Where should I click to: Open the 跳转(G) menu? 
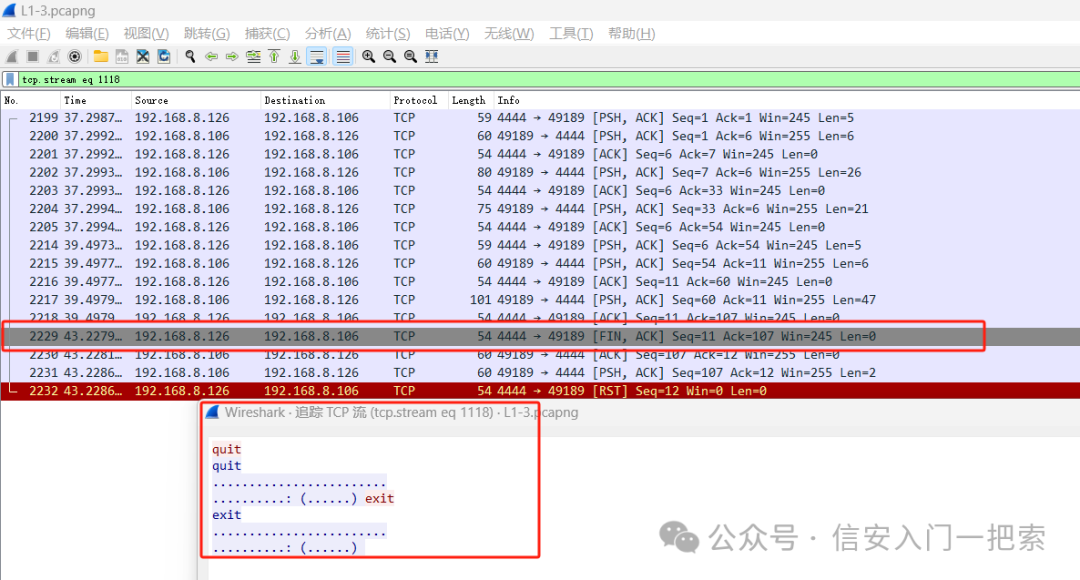point(207,33)
